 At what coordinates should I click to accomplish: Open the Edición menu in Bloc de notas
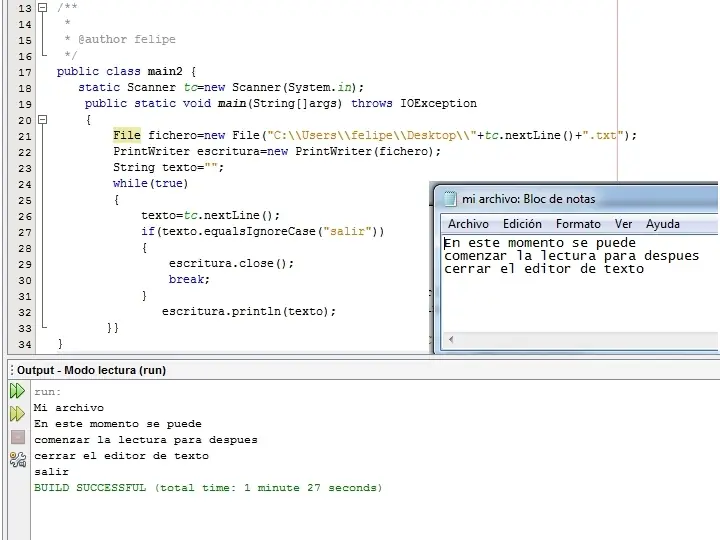pos(522,224)
